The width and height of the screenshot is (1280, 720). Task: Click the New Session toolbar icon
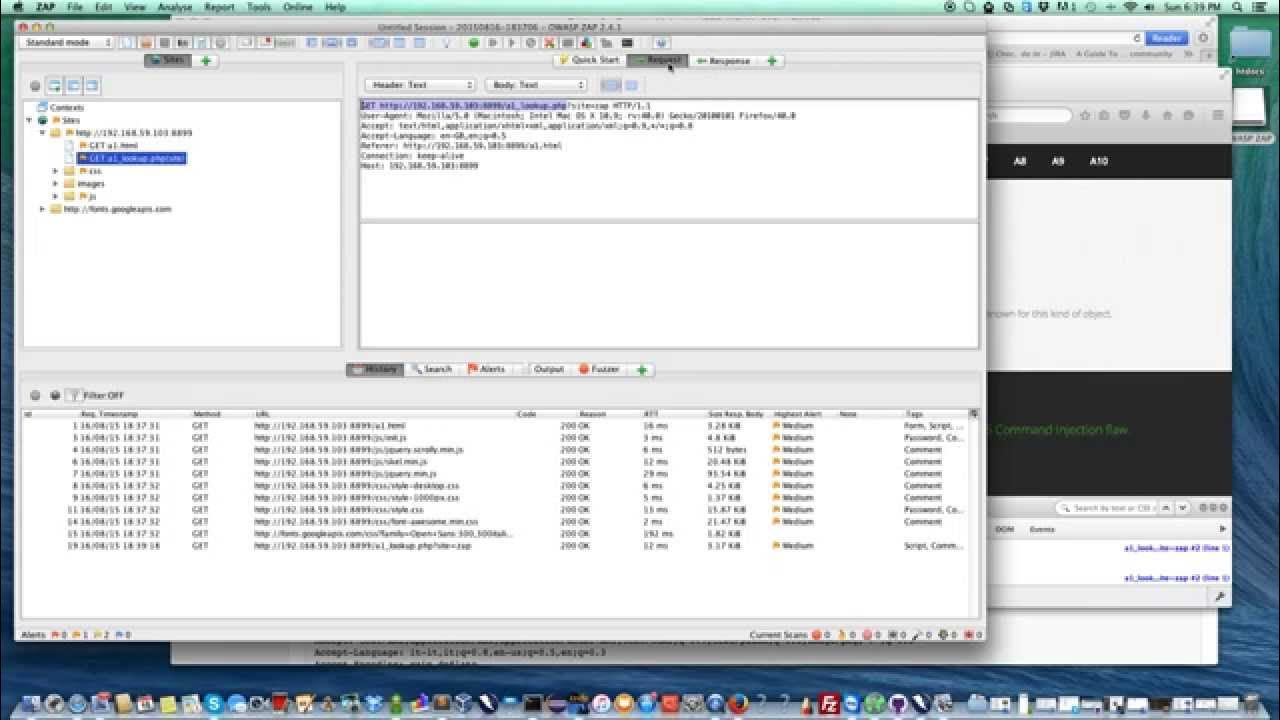(127, 42)
